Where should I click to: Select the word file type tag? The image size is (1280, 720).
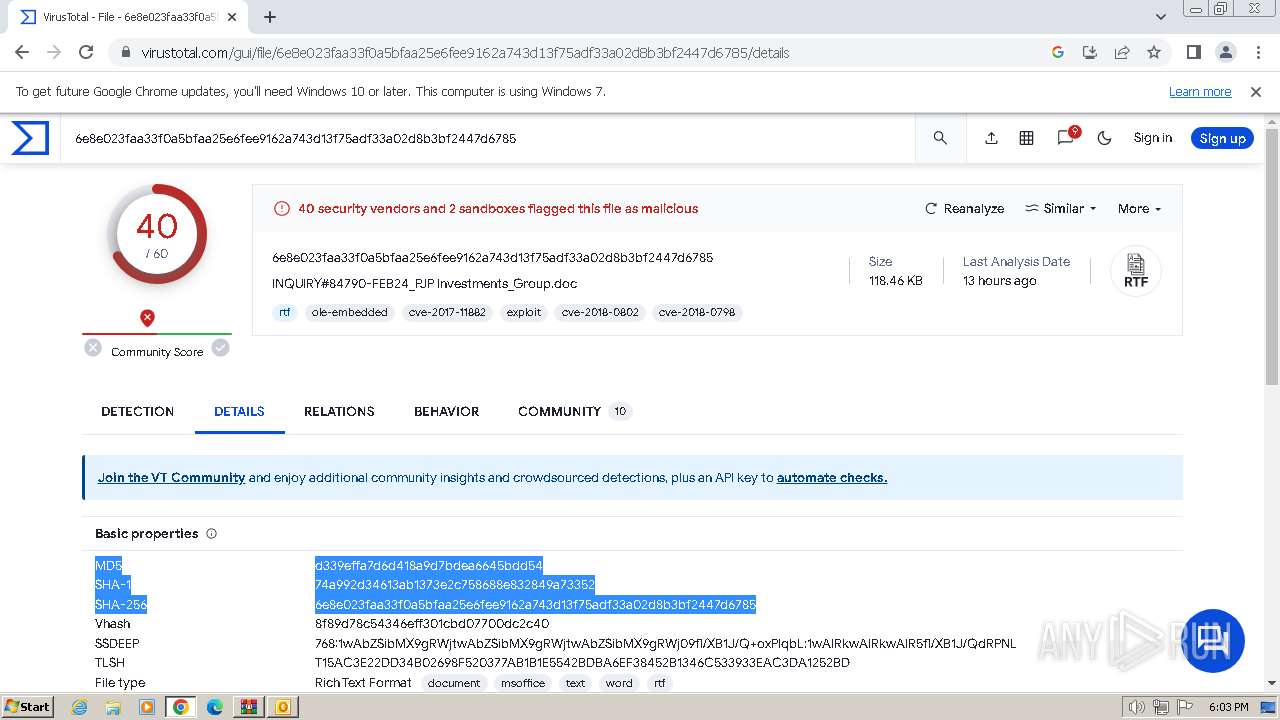[619, 683]
